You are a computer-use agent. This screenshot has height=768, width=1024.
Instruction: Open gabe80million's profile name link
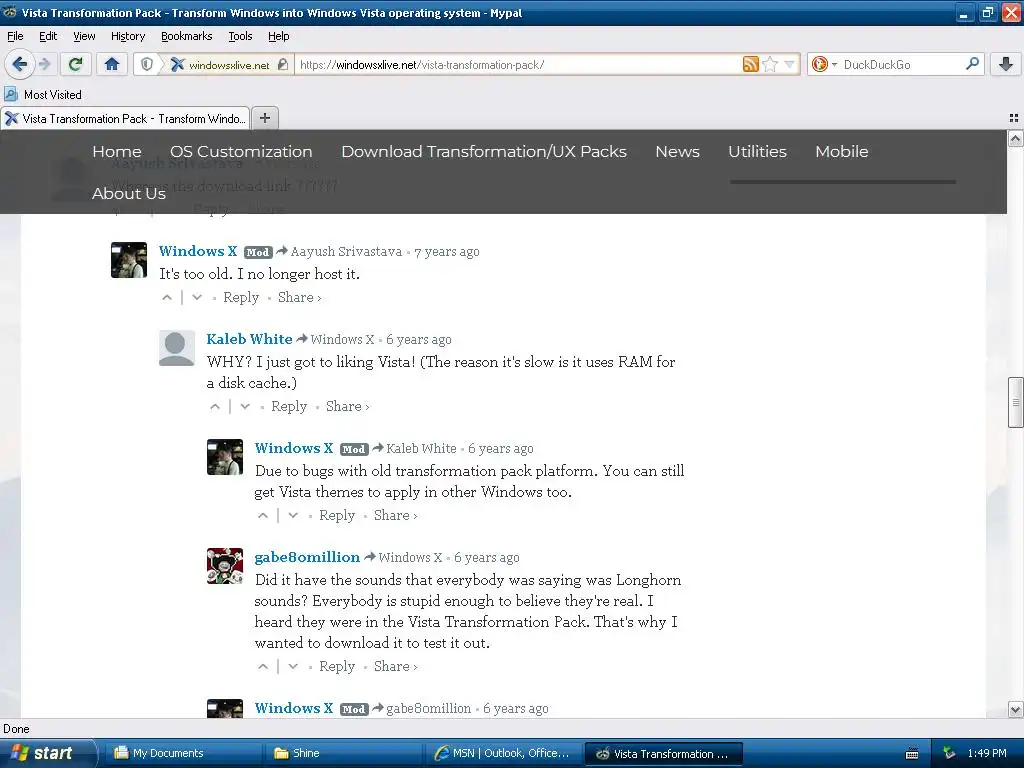click(x=307, y=557)
